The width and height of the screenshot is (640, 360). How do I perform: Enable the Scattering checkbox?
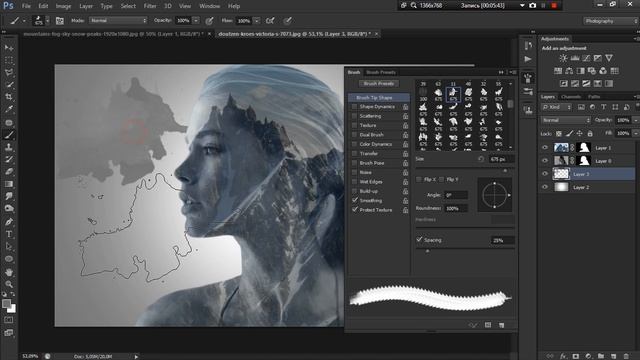coord(354,116)
